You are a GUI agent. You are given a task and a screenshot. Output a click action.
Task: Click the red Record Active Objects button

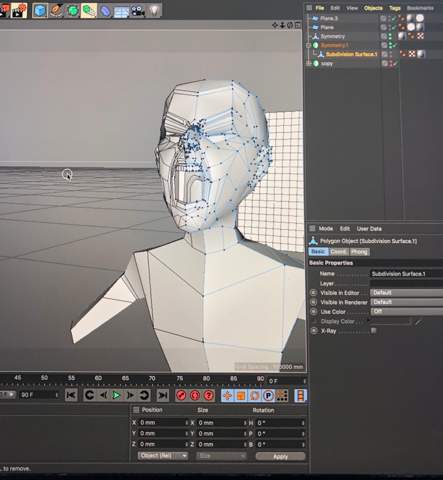[x=181, y=395]
